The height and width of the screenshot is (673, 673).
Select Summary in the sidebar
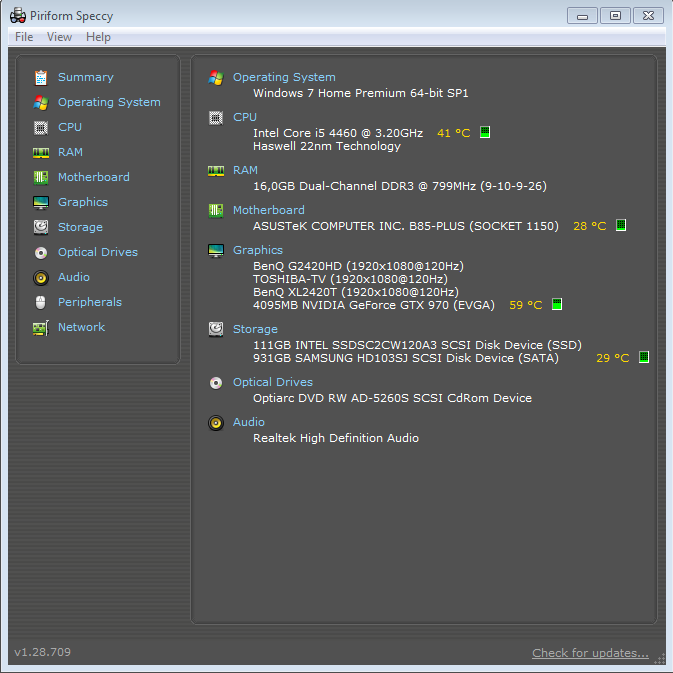click(x=86, y=77)
